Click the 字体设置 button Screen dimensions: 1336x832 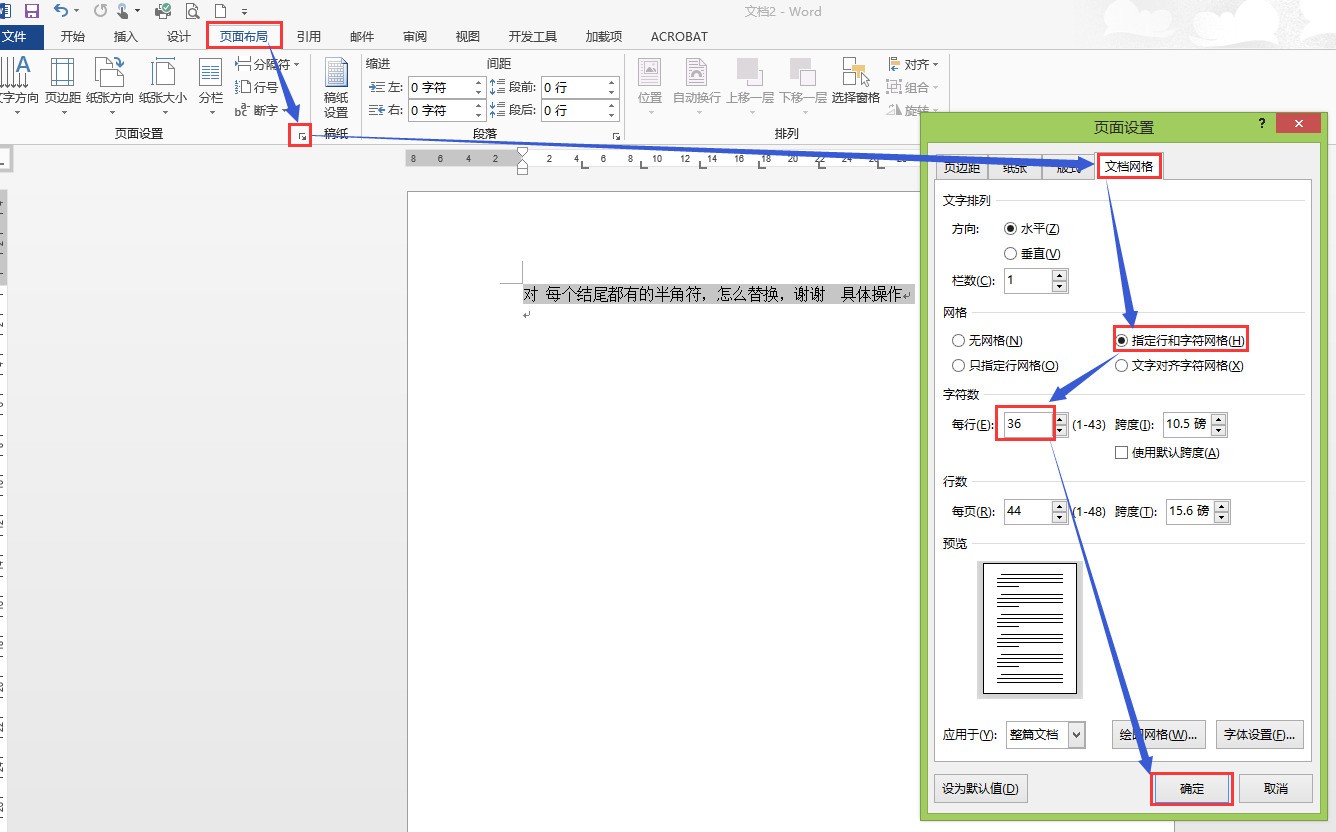click(x=1259, y=735)
